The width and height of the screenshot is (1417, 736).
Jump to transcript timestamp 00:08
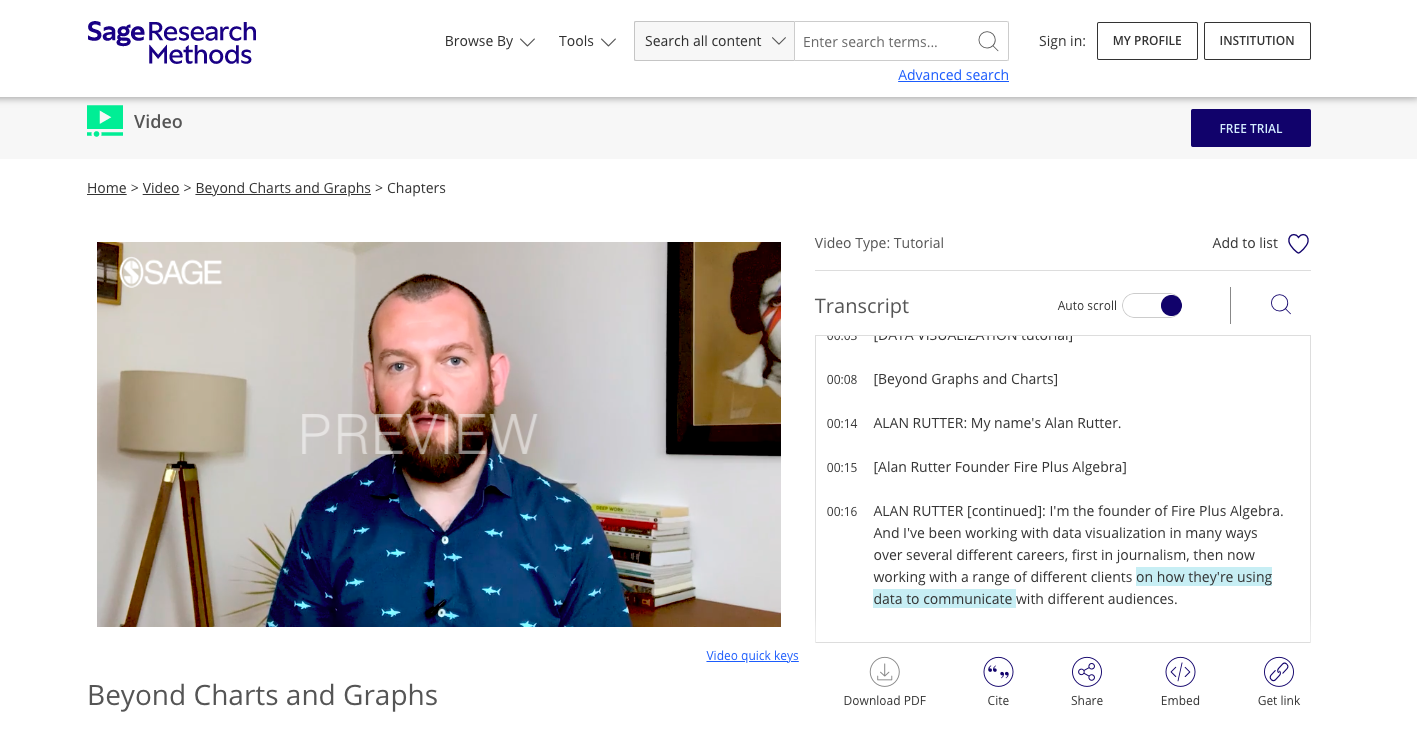842,380
